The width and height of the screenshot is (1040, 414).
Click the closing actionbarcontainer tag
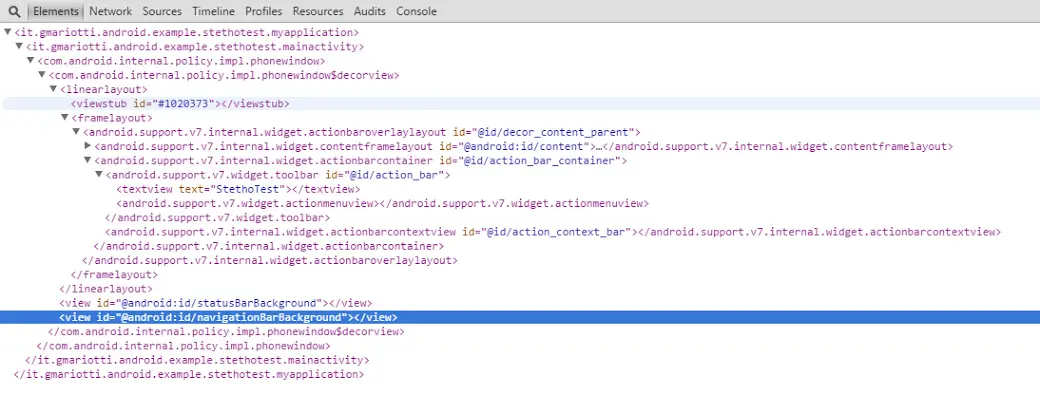pyautogui.click(x=269, y=246)
